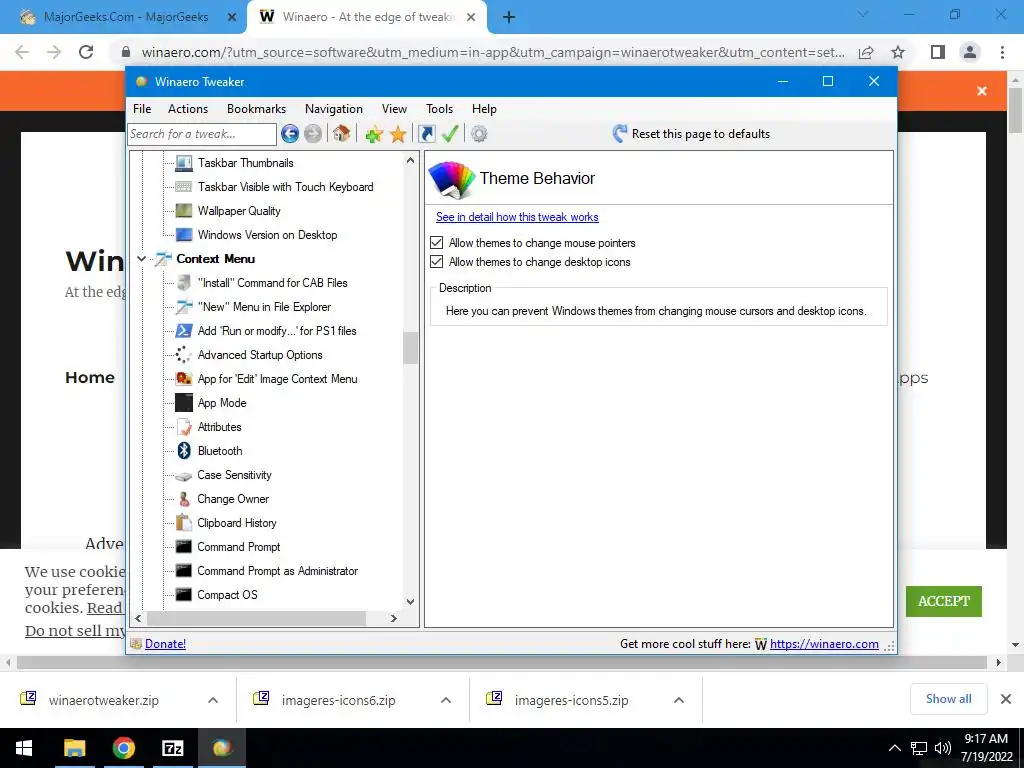The height and width of the screenshot is (768, 1024).
Task: Click Reset this page to defaults
Action: click(692, 134)
